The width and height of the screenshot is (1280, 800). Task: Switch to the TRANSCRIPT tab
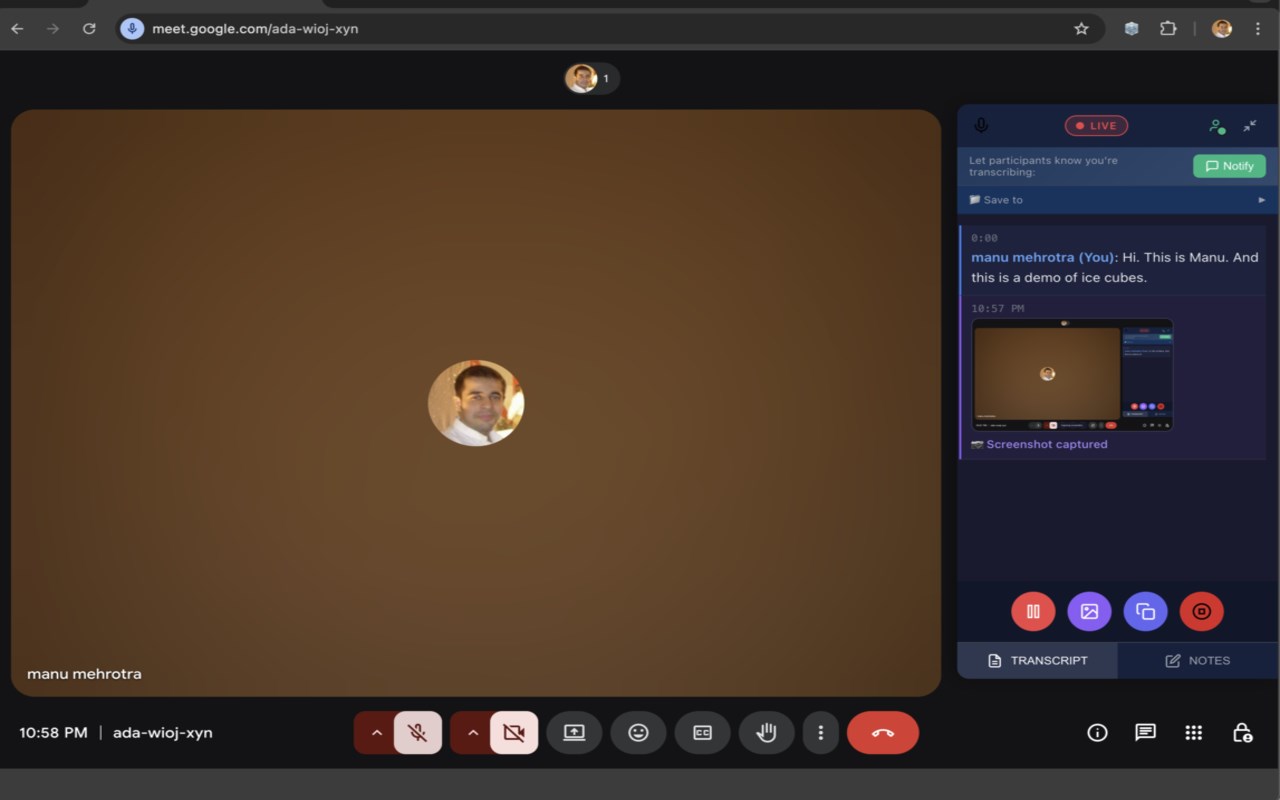[1037, 660]
